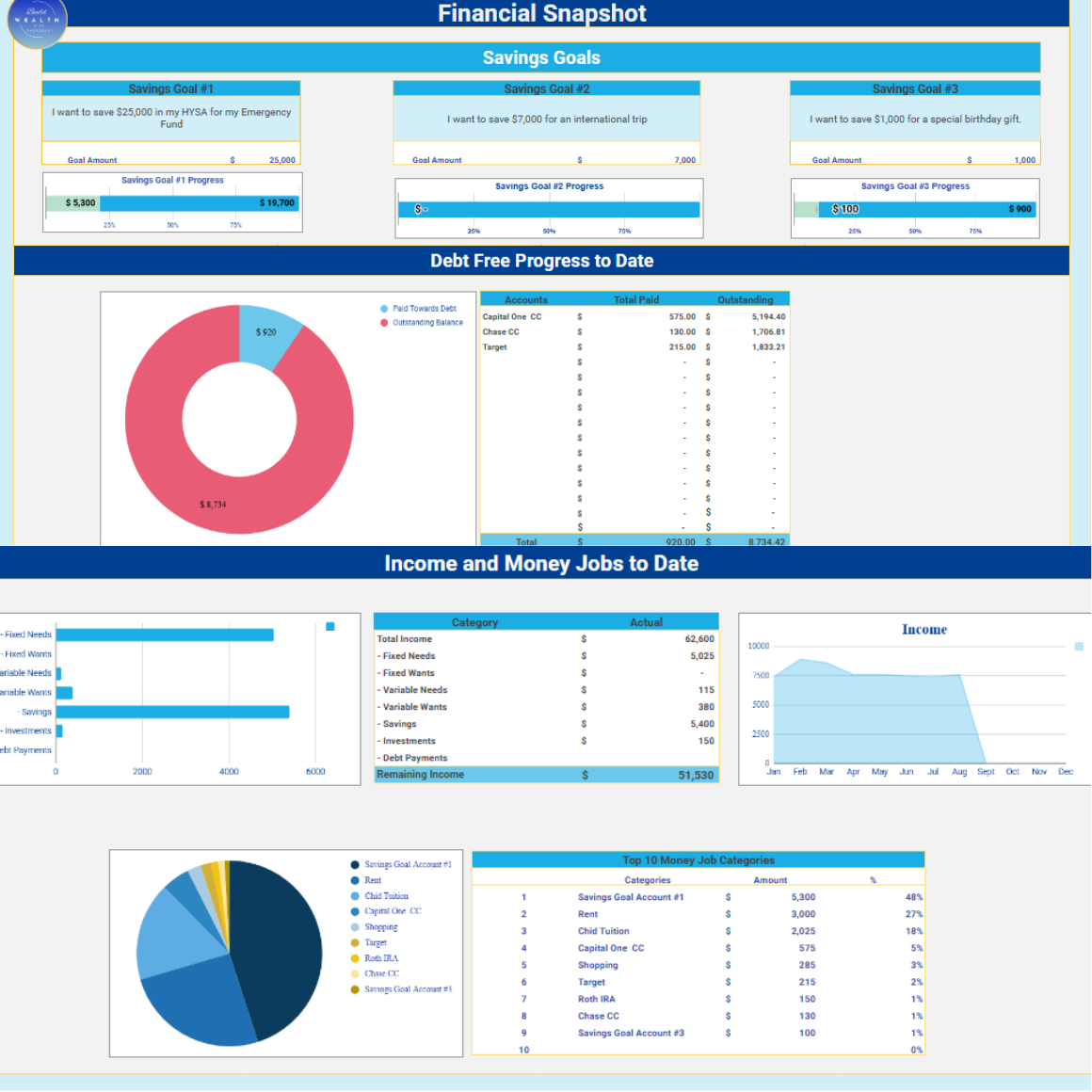Select the 5,194.40 outstanding cell
This screenshot has width=1092, height=1092.
pos(768,317)
